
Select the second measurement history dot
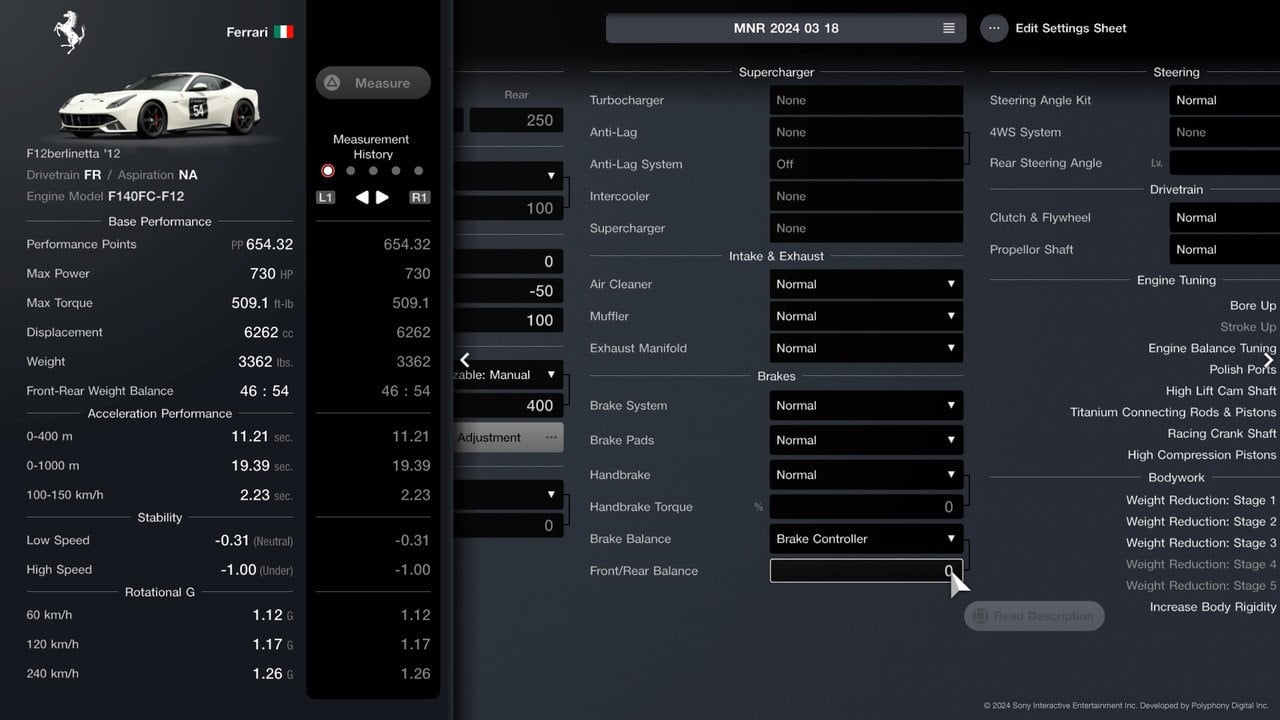click(350, 171)
